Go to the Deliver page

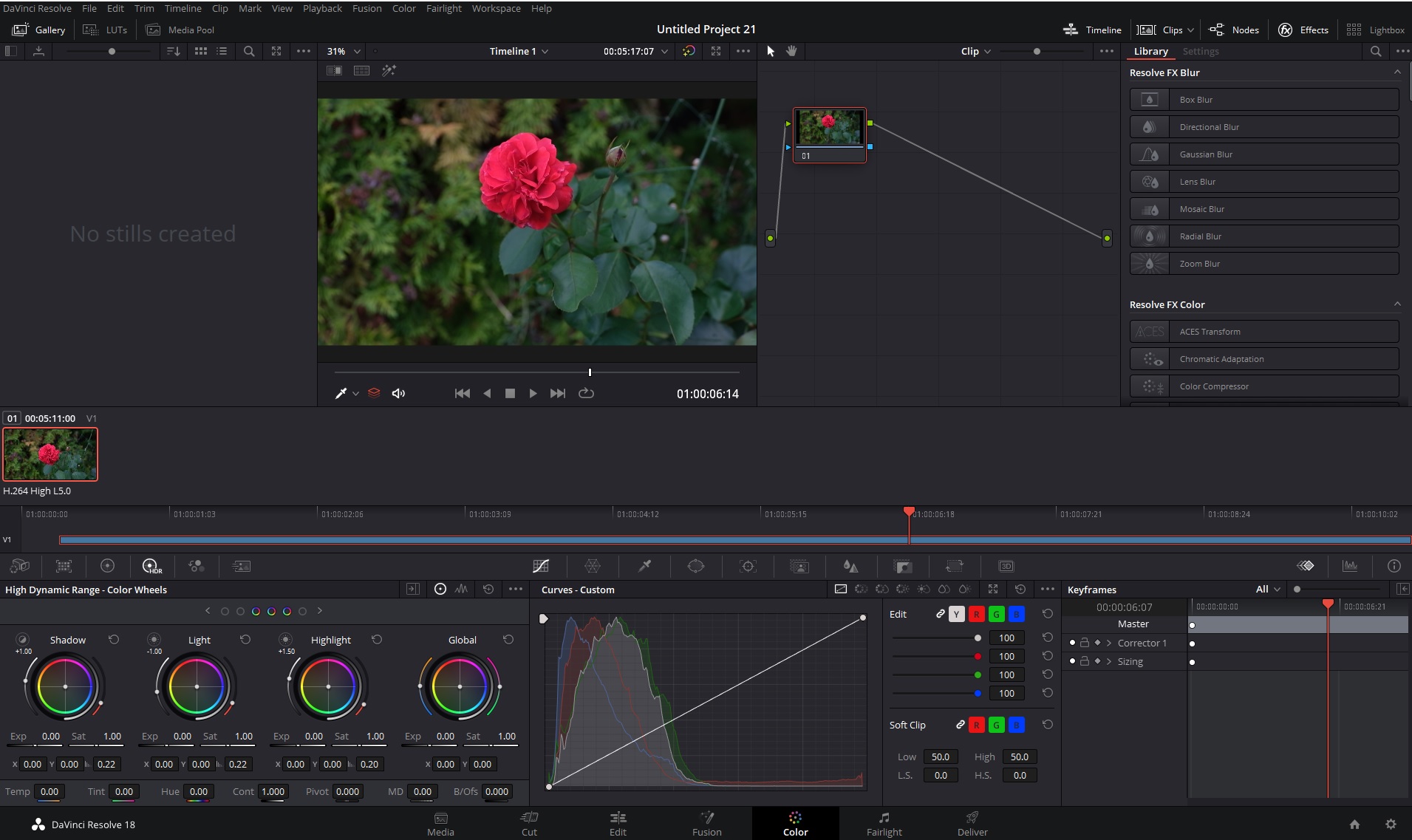(972, 824)
